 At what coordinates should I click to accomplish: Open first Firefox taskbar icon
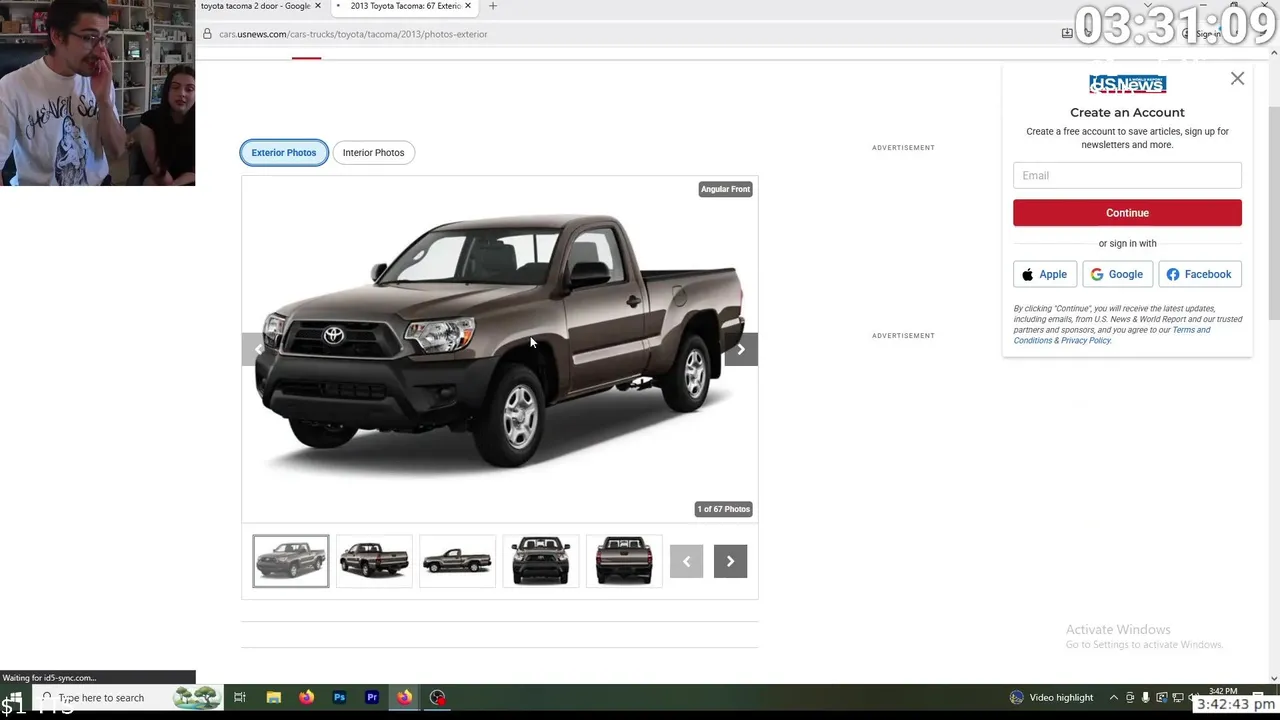click(x=306, y=698)
